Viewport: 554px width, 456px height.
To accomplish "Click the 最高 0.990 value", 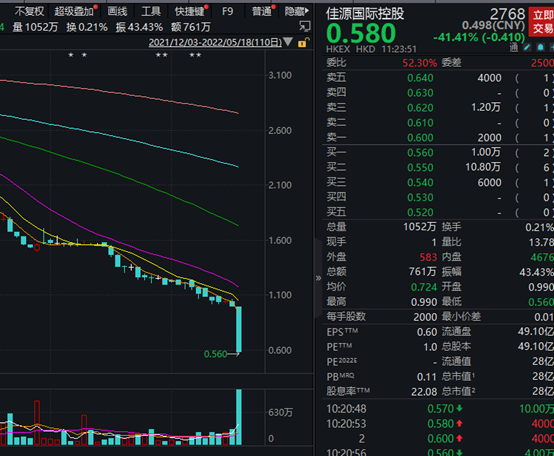I will 424,302.
